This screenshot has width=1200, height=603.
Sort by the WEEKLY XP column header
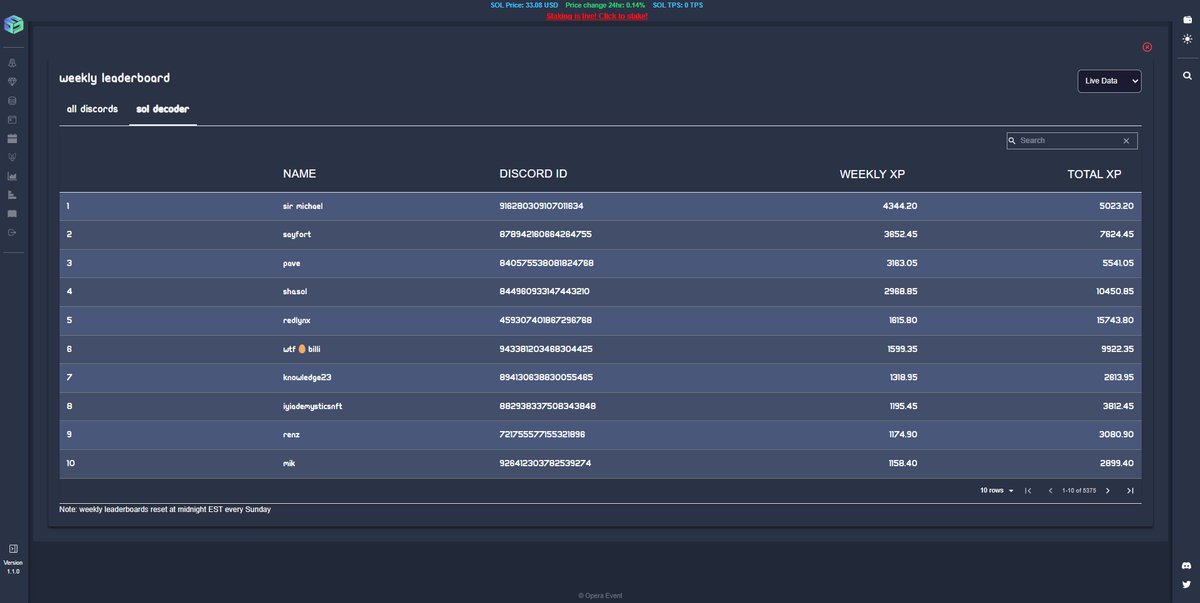click(872, 174)
